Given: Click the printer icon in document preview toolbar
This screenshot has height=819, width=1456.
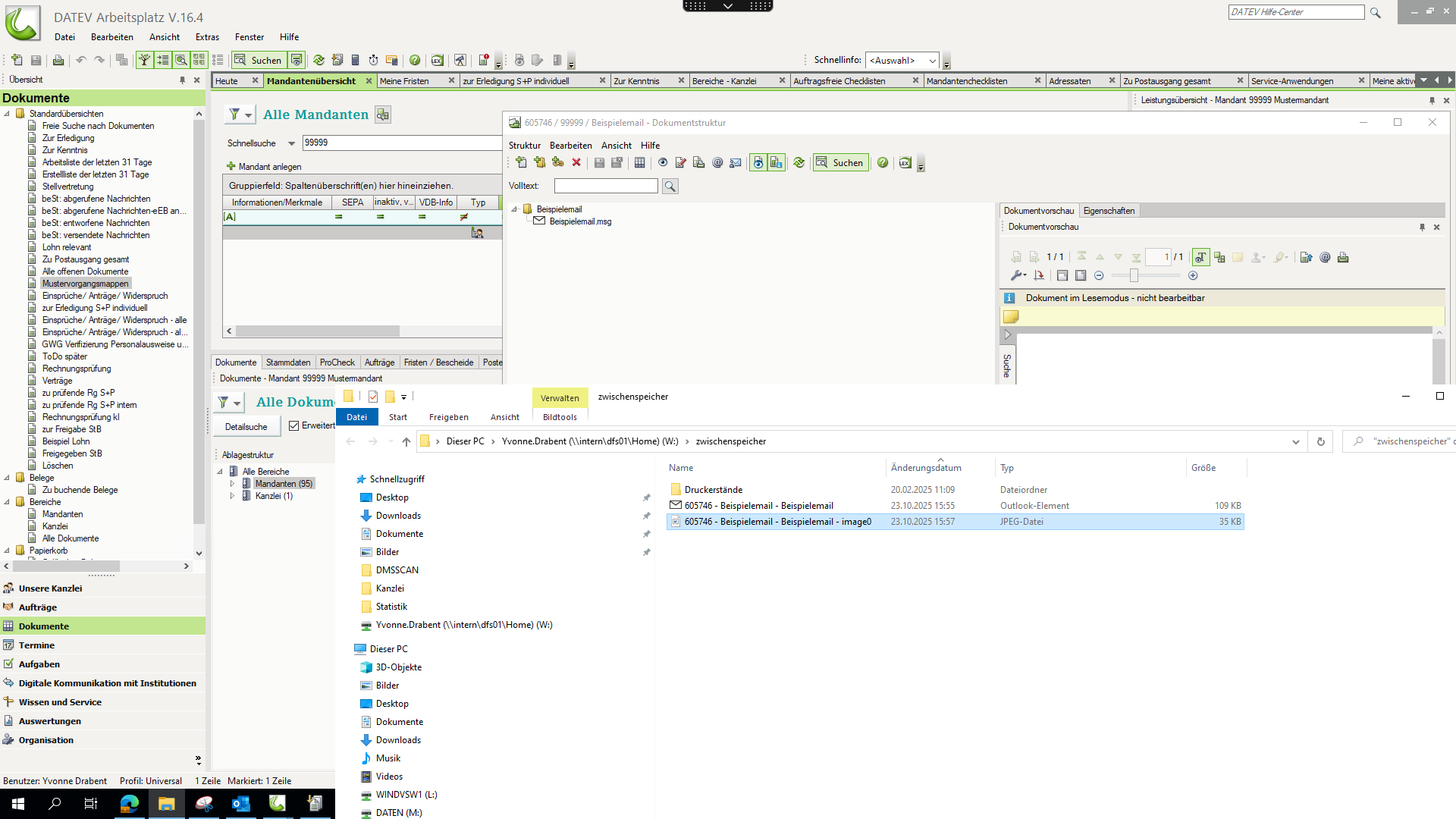Looking at the screenshot, I should [1343, 258].
